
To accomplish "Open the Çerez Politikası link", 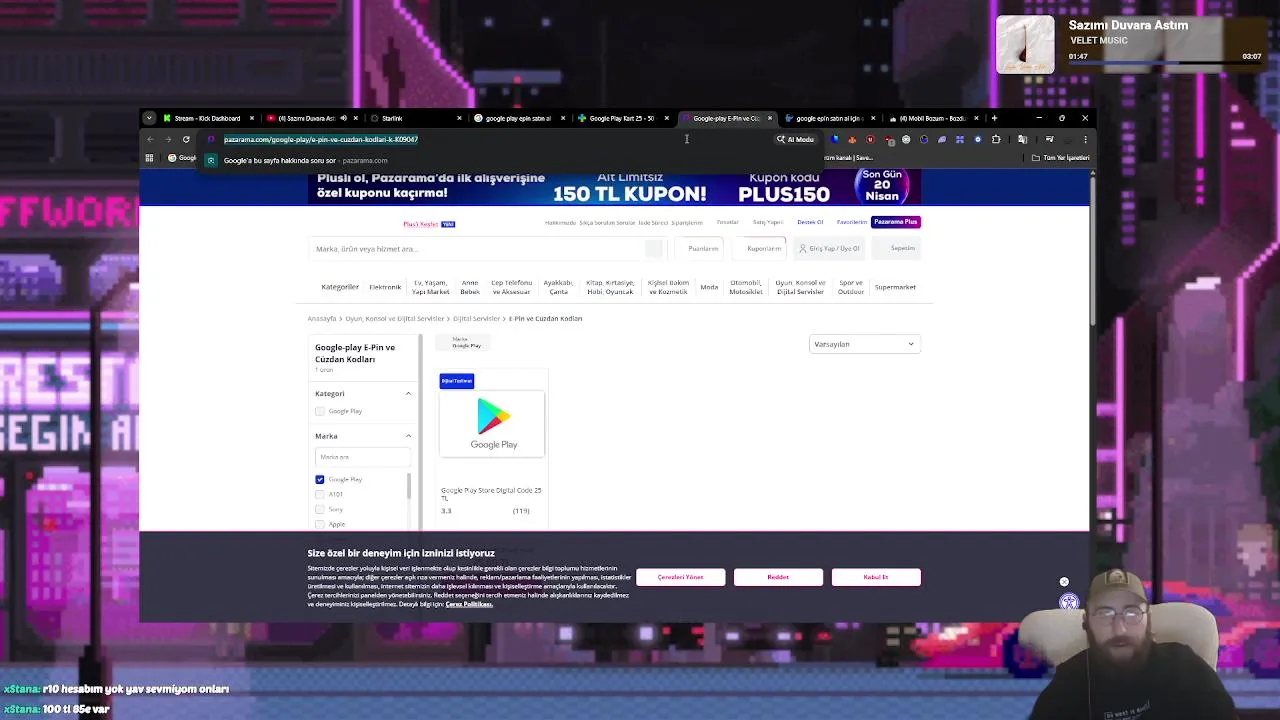I will click(x=469, y=604).
